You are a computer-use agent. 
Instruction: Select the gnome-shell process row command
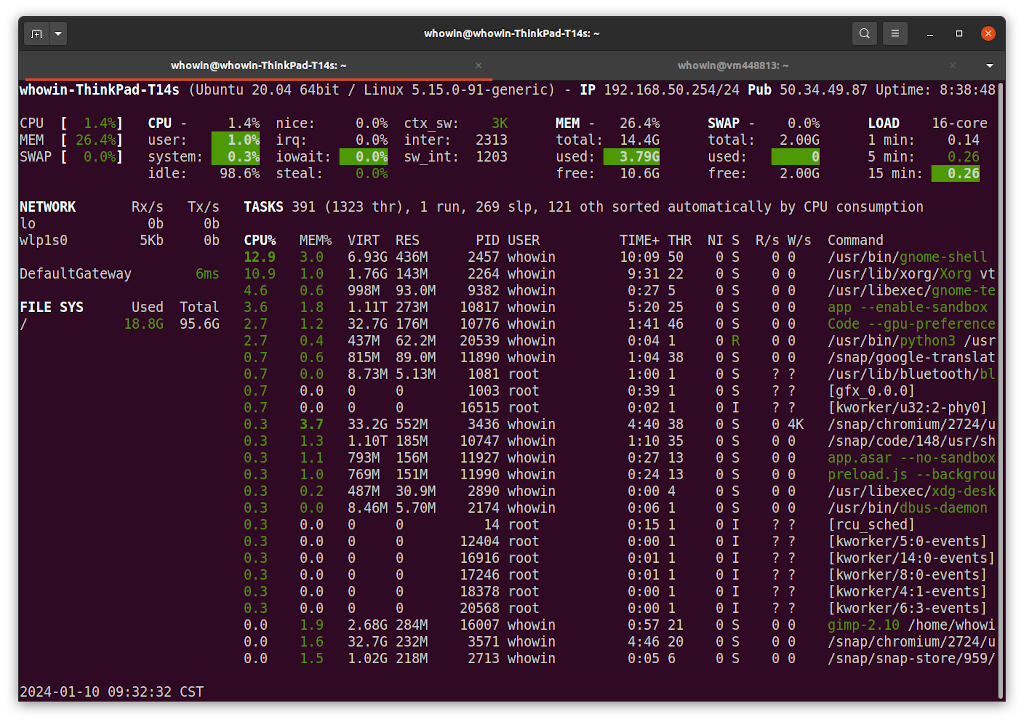[907, 257]
